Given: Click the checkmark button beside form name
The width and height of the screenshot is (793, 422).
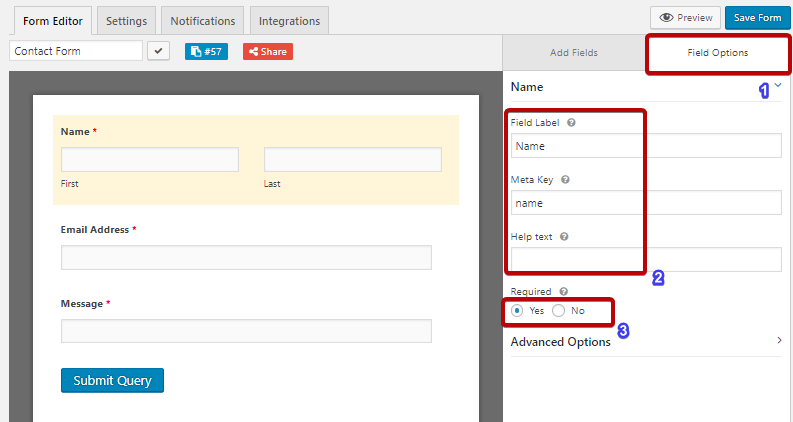Looking at the screenshot, I should pyautogui.click(x=158, y=51).
